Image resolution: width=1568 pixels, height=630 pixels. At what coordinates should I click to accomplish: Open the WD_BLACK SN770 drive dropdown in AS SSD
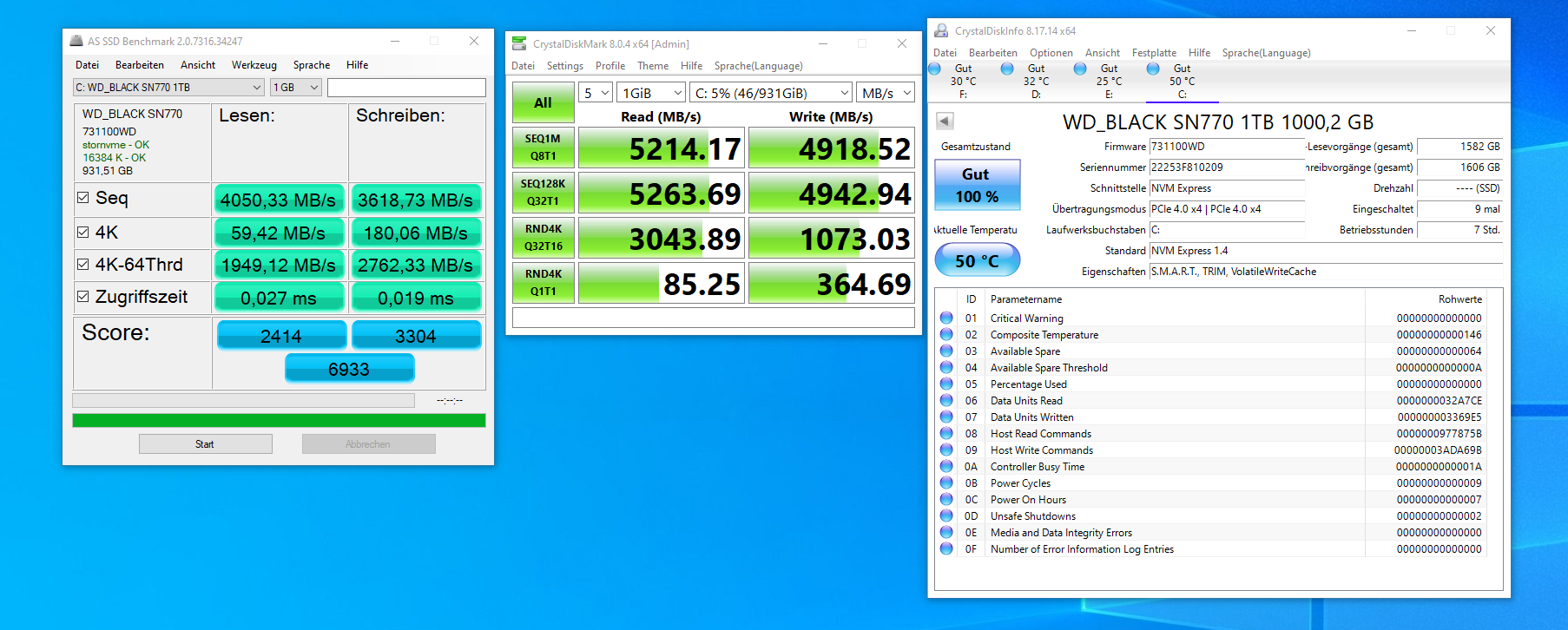(x=168, y=88)
